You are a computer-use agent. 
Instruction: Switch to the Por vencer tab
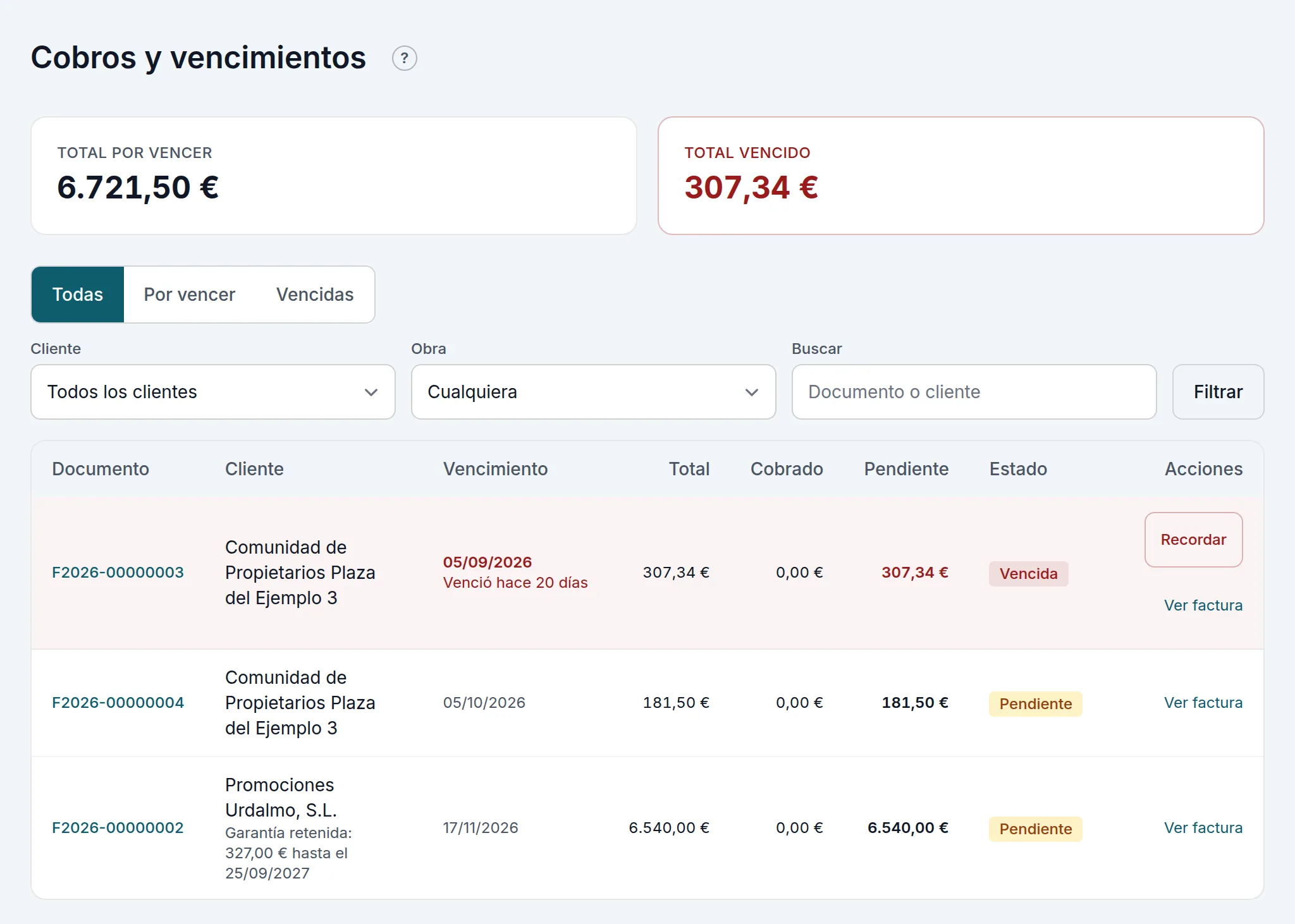pos(189,295)
